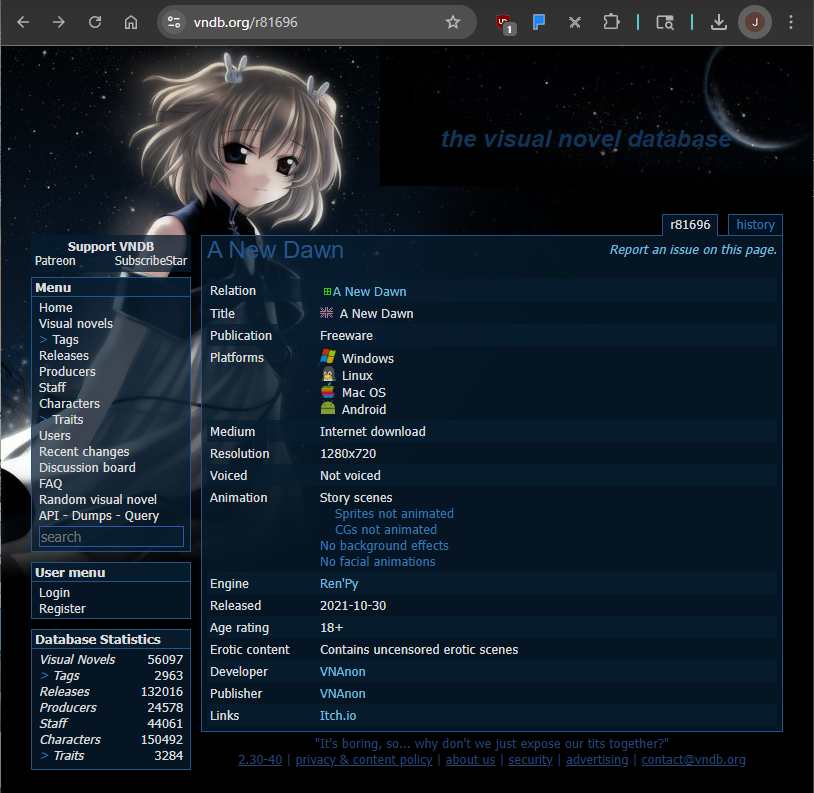Open Home in the menu

pyautogui.click(x=56, y=308)
